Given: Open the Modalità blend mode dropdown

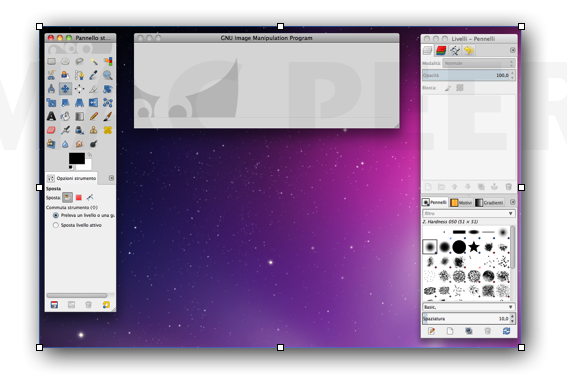Looking at the screenshot, I should (479, 63).
